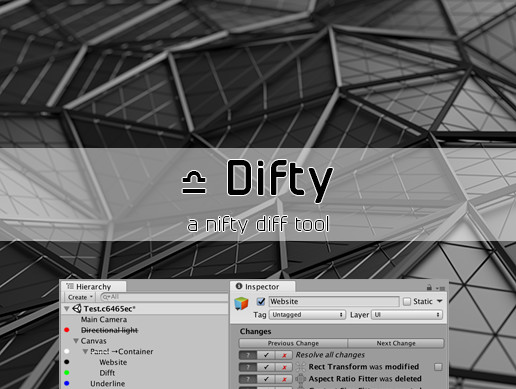Uncheck the Website object active checkbox
516x389 pixels.
pos(261,301)
